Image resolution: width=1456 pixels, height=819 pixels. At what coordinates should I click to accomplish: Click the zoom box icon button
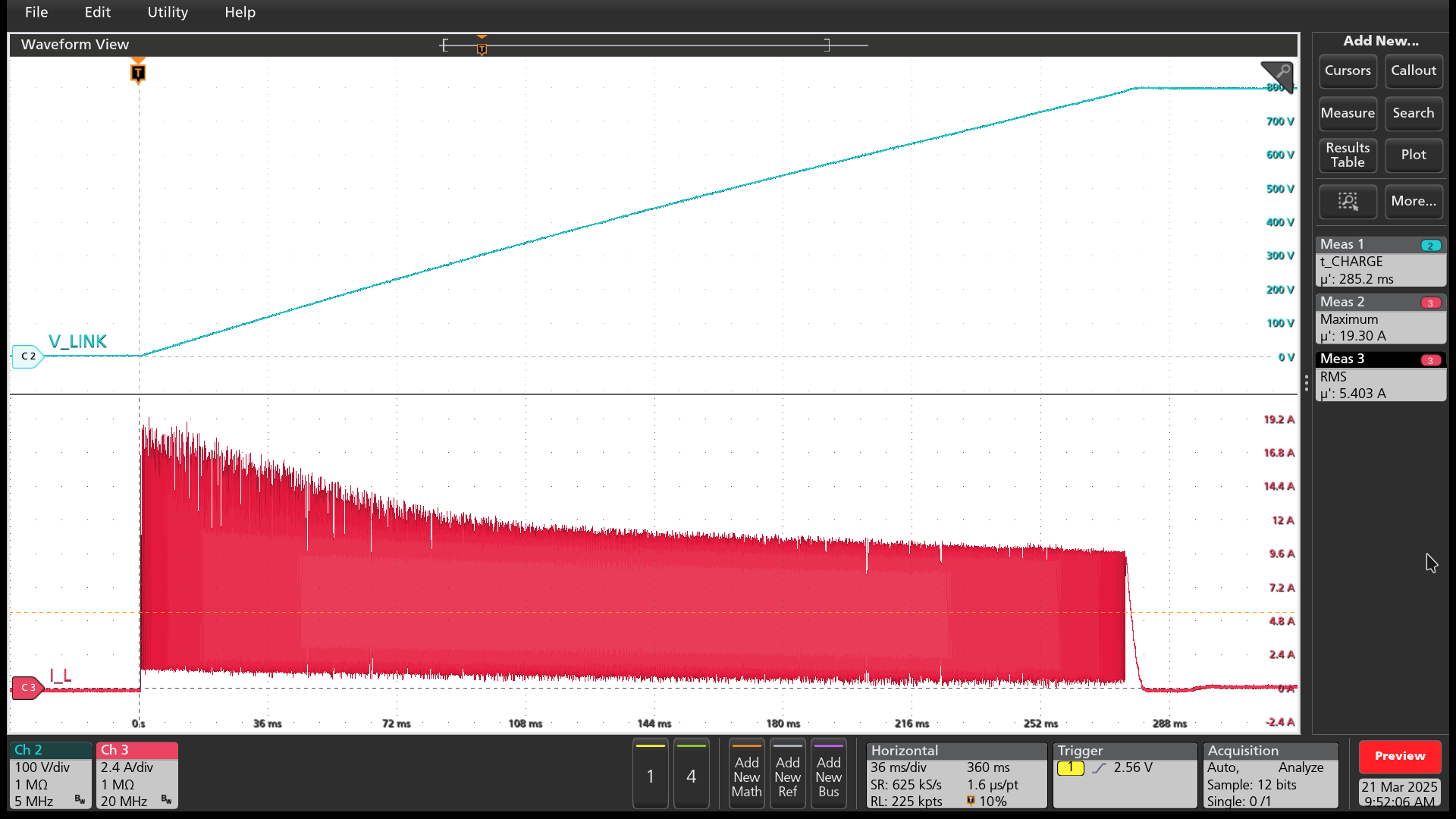point(1348,201)
